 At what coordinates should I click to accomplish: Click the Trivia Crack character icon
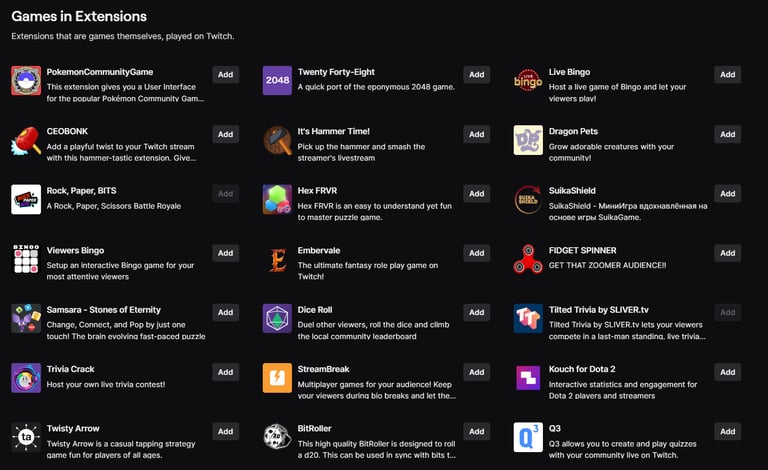tap(26, 378)
